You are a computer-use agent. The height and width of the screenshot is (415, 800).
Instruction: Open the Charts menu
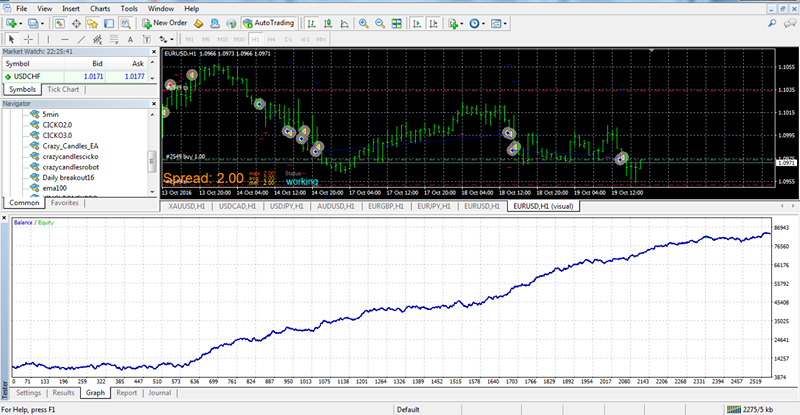coord(100,7)
